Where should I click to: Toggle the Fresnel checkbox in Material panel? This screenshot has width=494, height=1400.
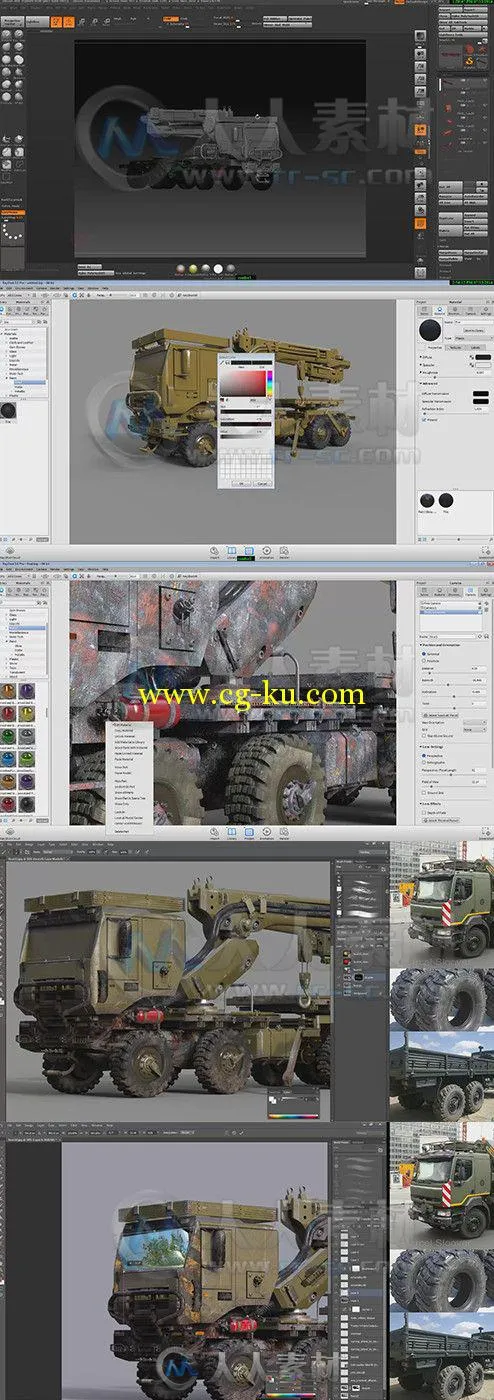(424, 420)
